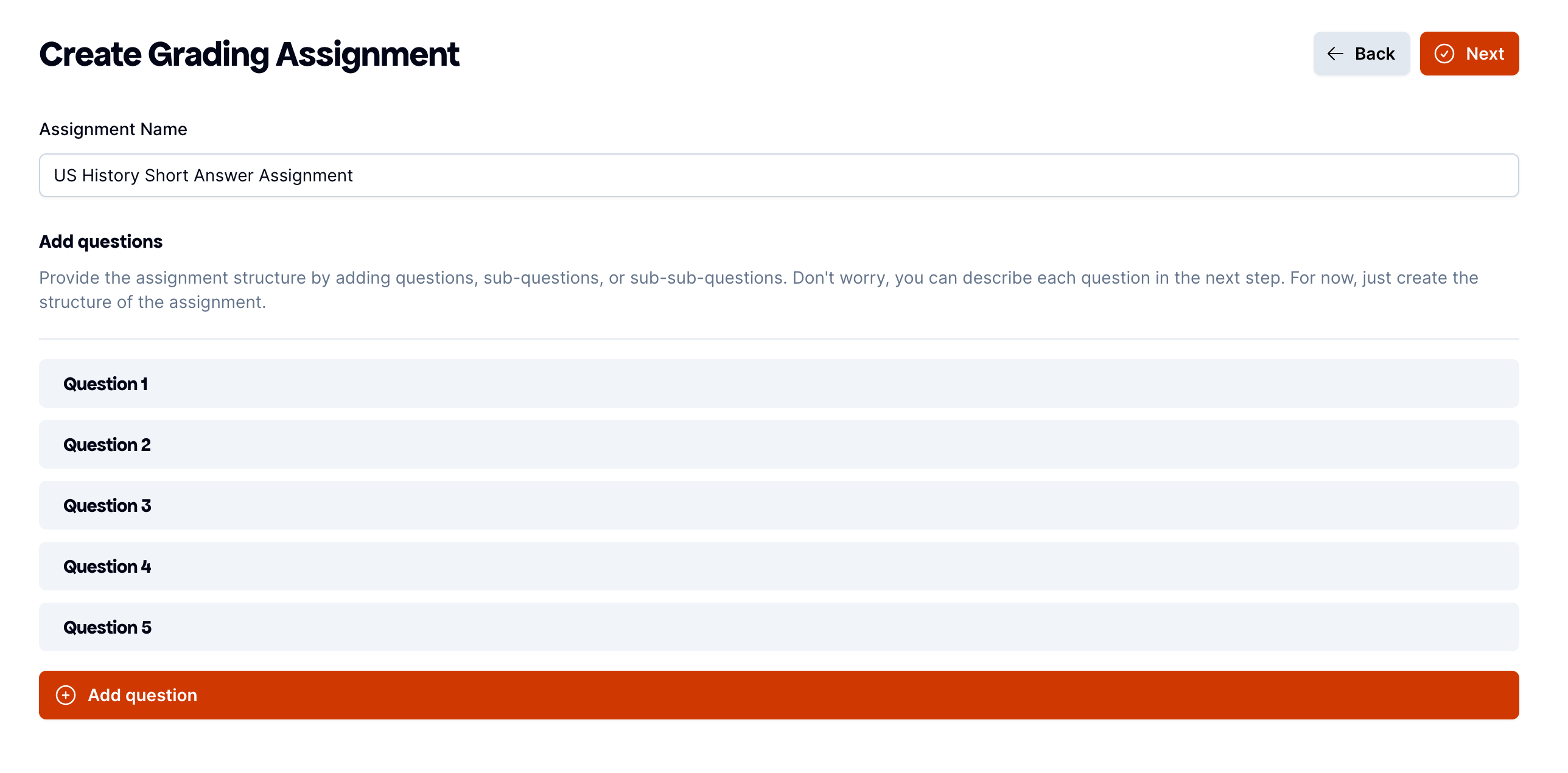
Task: Click the Add questions section heading
Action: [x=101, y=242]
